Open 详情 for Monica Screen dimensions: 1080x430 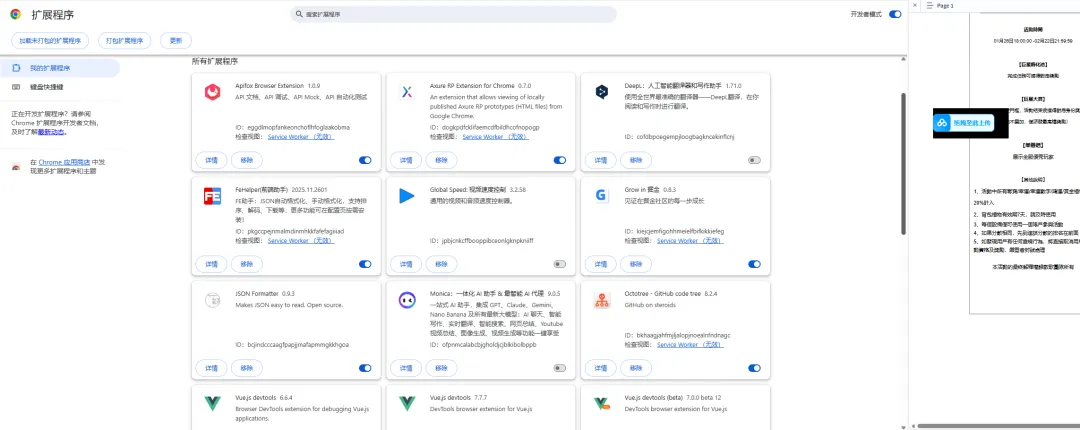[x=406, y=368]
